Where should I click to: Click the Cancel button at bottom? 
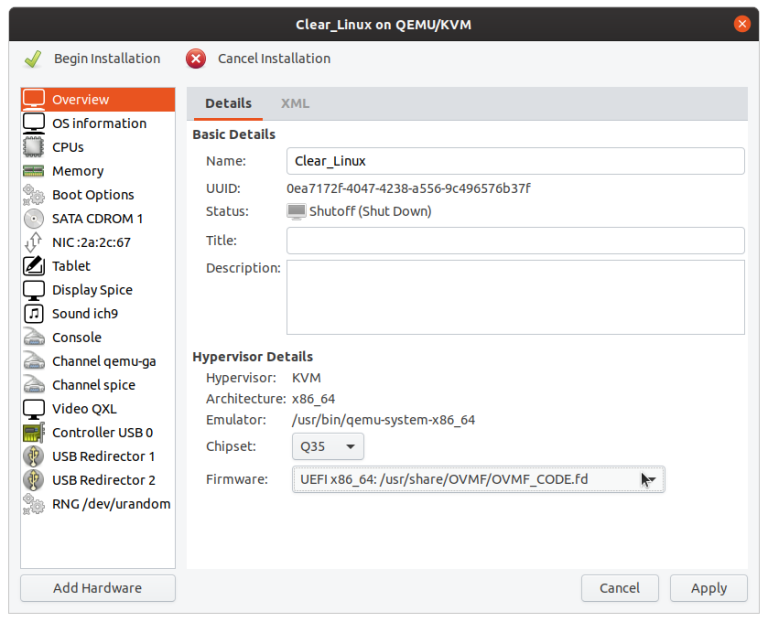click(x=619, y=588)
